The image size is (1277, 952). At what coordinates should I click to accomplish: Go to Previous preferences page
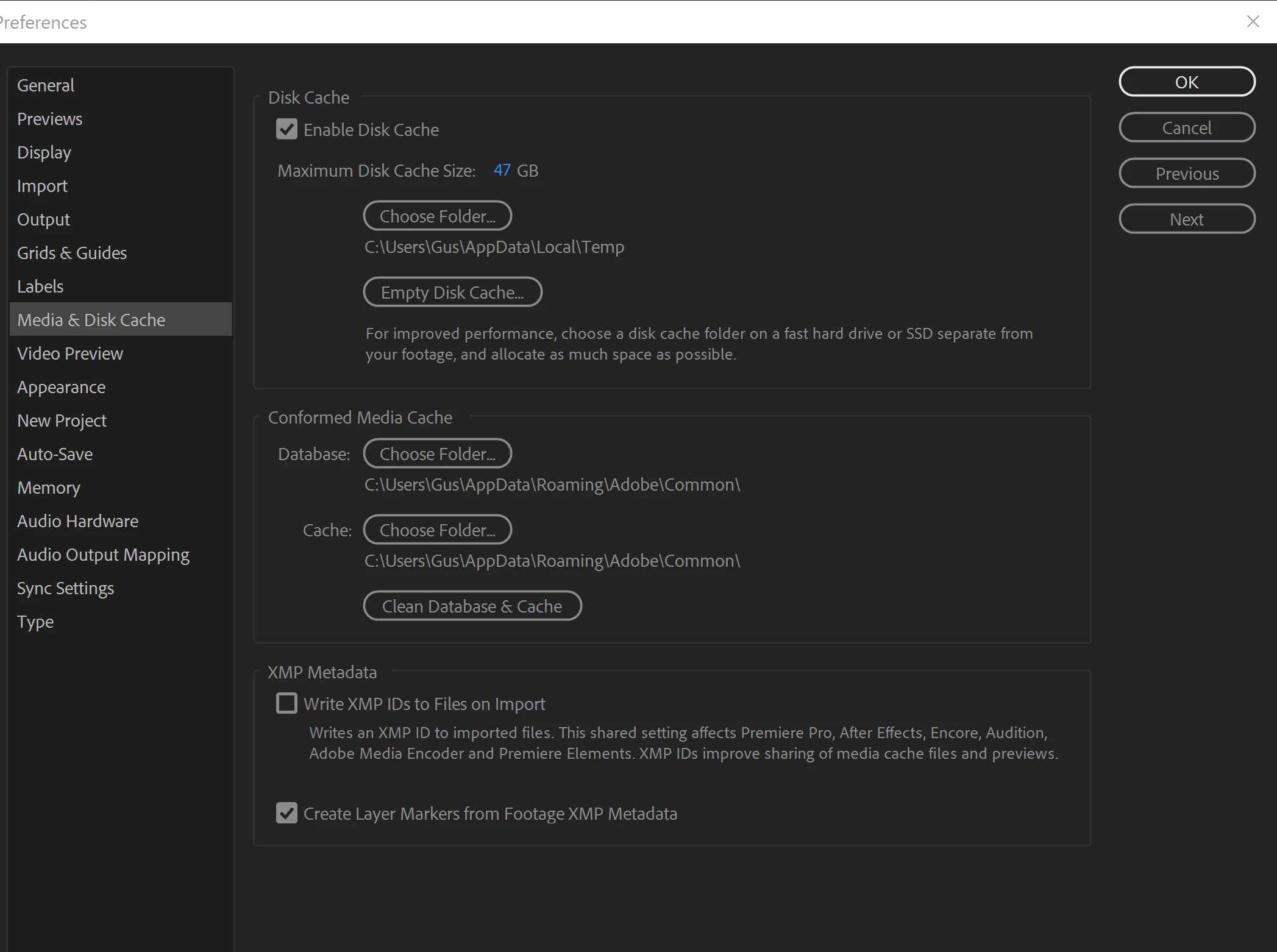click(x=1186, y=174)
